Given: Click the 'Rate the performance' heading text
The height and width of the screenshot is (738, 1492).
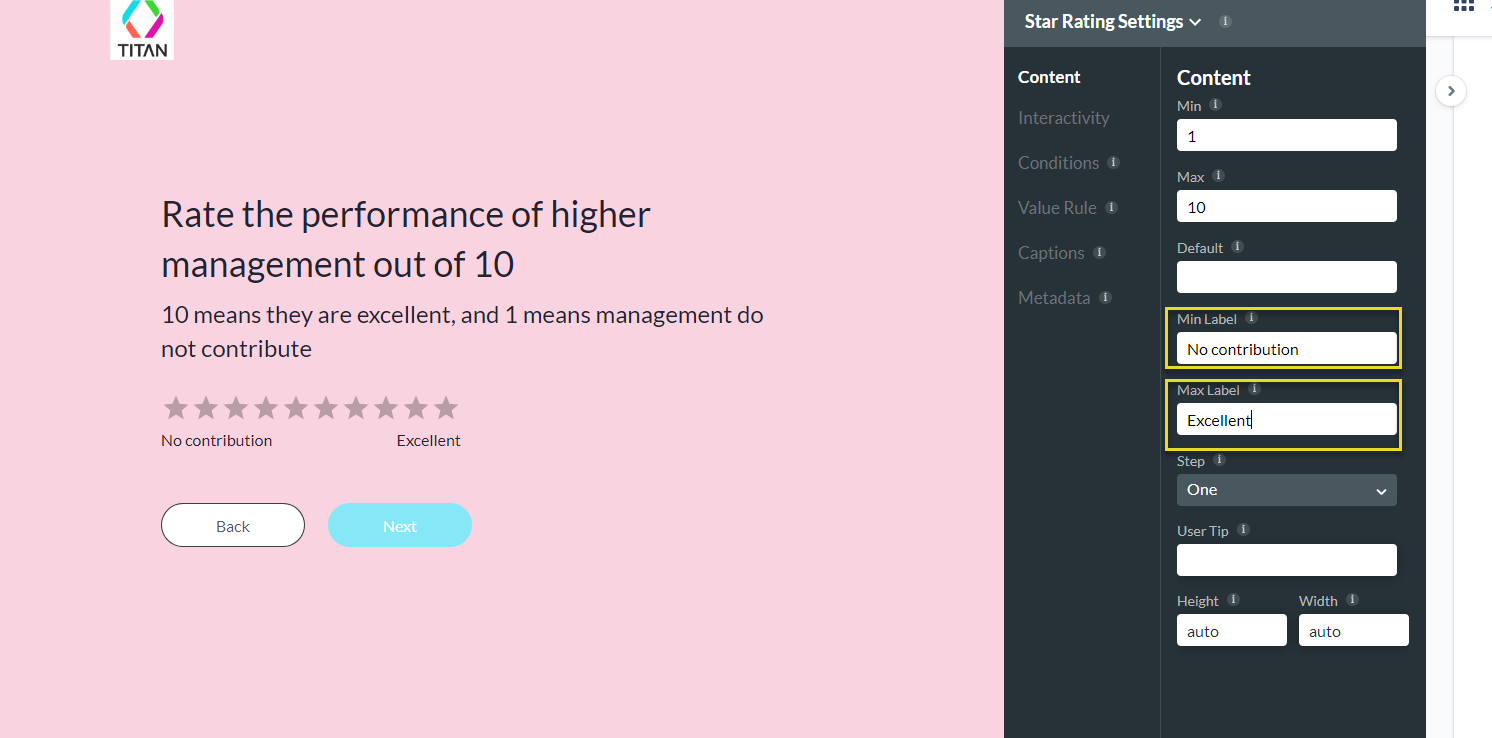Looking at the screenshot, I should 406,239.
